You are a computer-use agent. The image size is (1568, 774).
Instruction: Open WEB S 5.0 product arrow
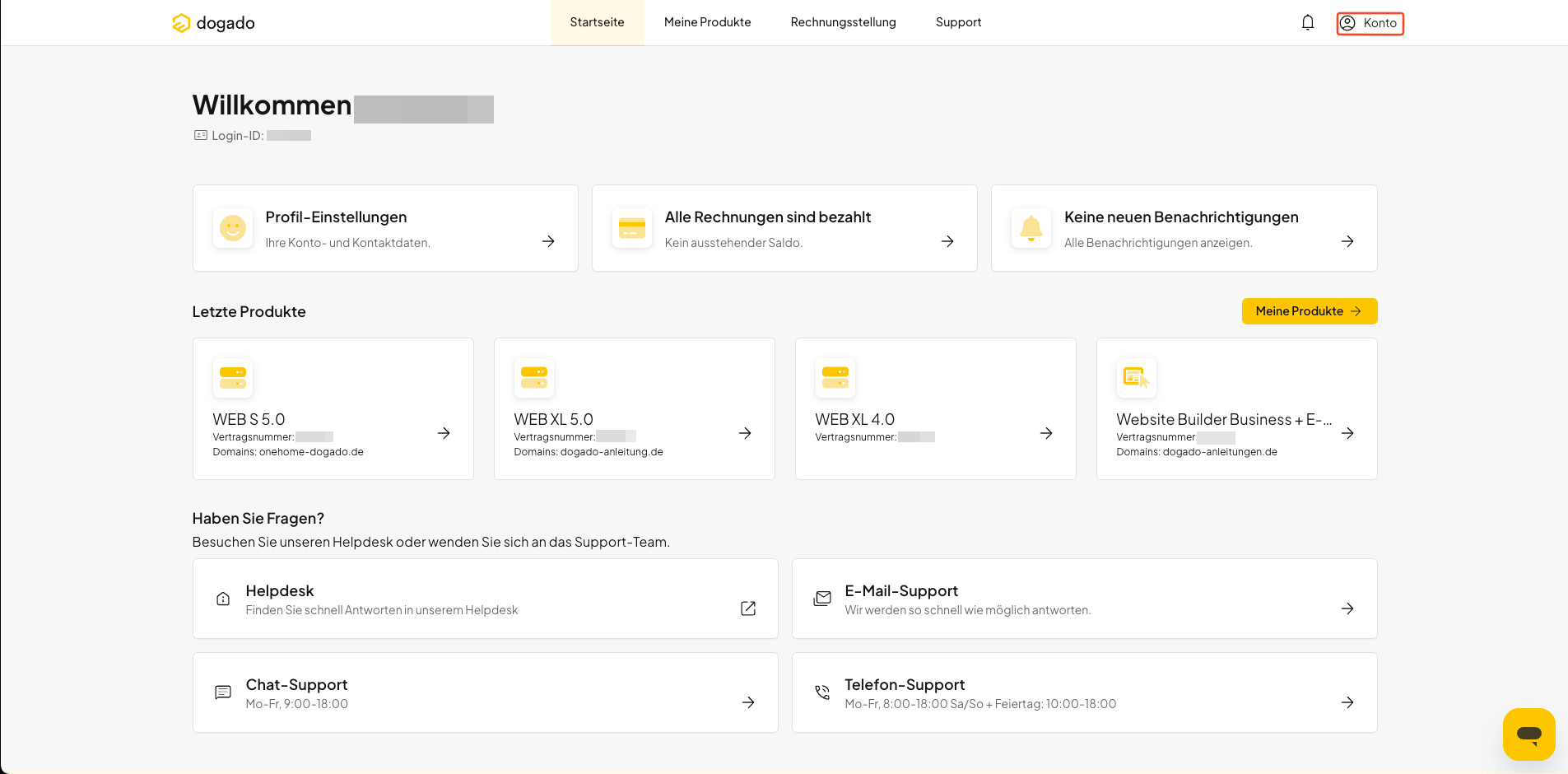[444, 433]
